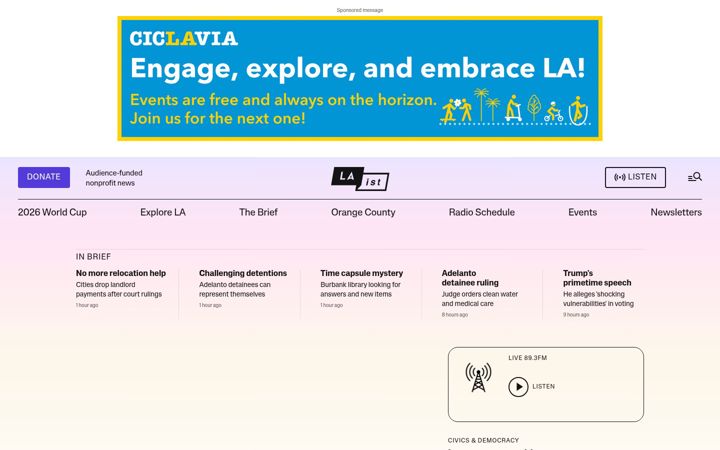This screenshot has width=720, height=450.
Task: Click 'Adelanto detainees can represent themselves' text
Action: [235, 289]
